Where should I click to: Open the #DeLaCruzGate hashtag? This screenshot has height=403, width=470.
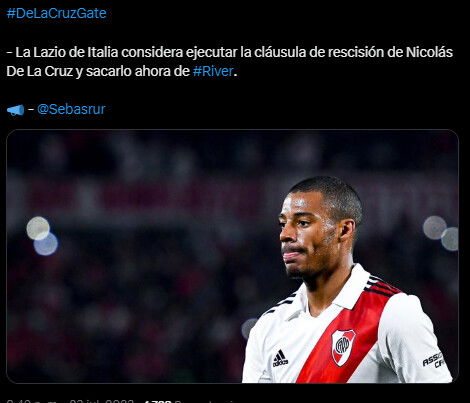pyautogui.click(x=56, y=13)
